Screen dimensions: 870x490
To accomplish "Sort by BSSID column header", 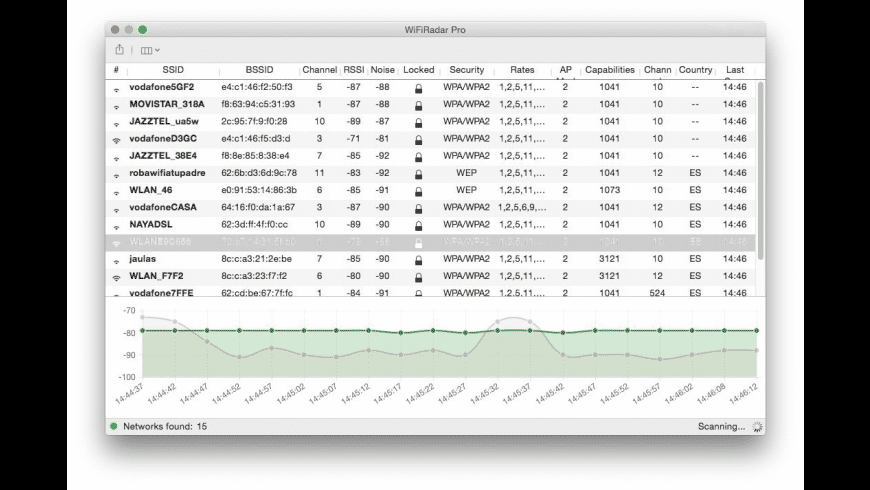I will [259, 70].
